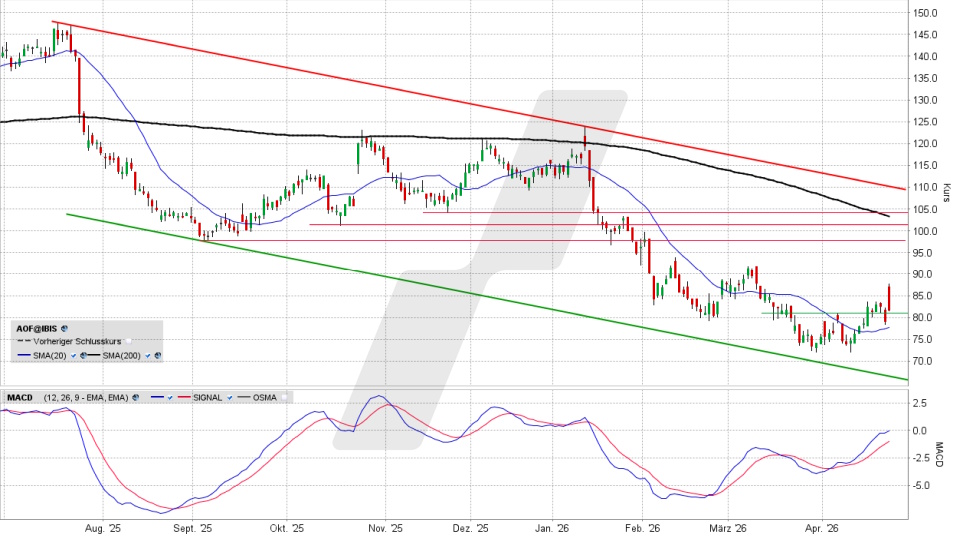This screenshot has height=540, width=960.
Task: Open settings icon beside AOF@IBIS
Action: click(64, 329)
